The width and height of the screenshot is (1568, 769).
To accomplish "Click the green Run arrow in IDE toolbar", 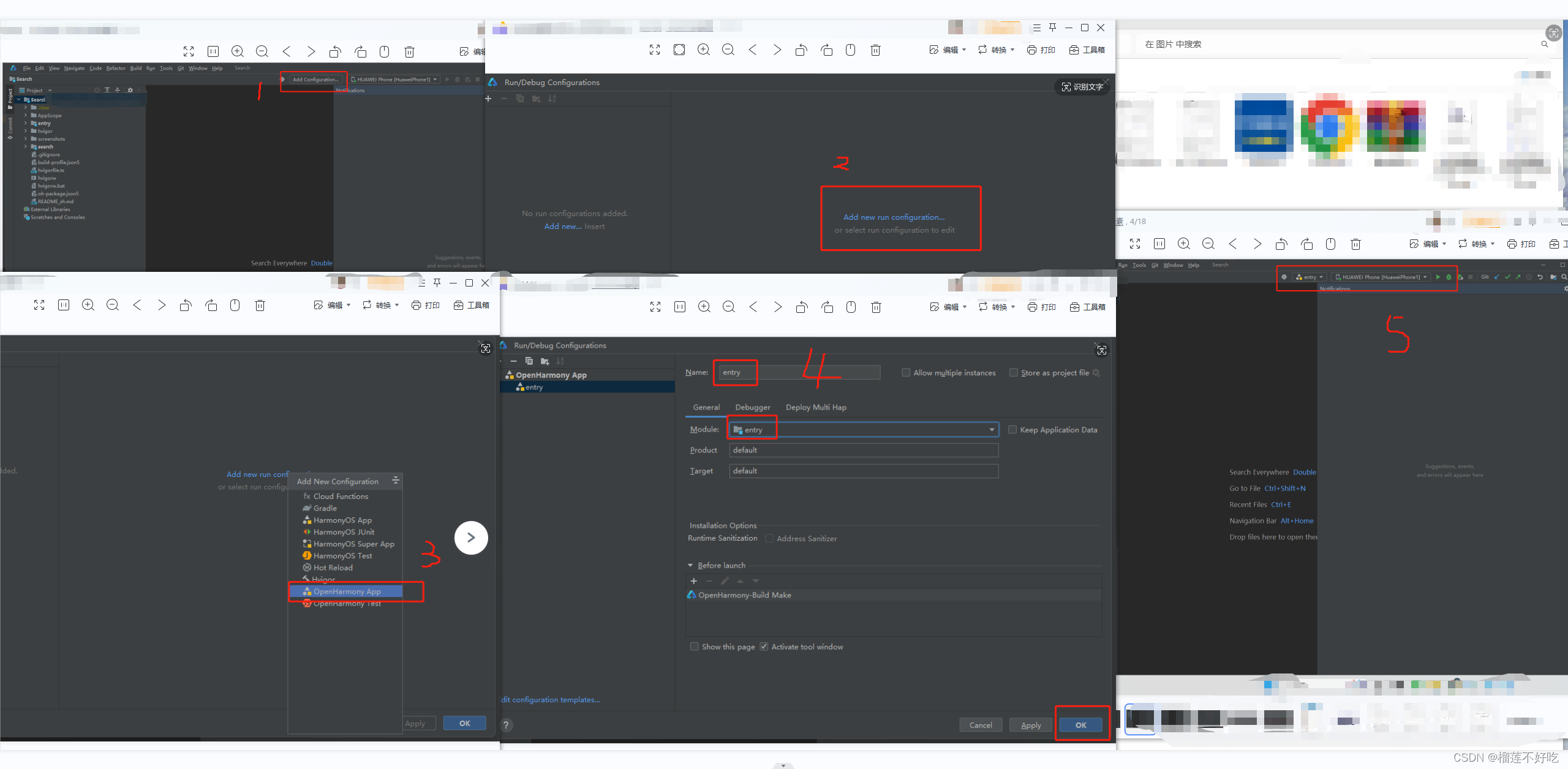I will point(1438,277).
